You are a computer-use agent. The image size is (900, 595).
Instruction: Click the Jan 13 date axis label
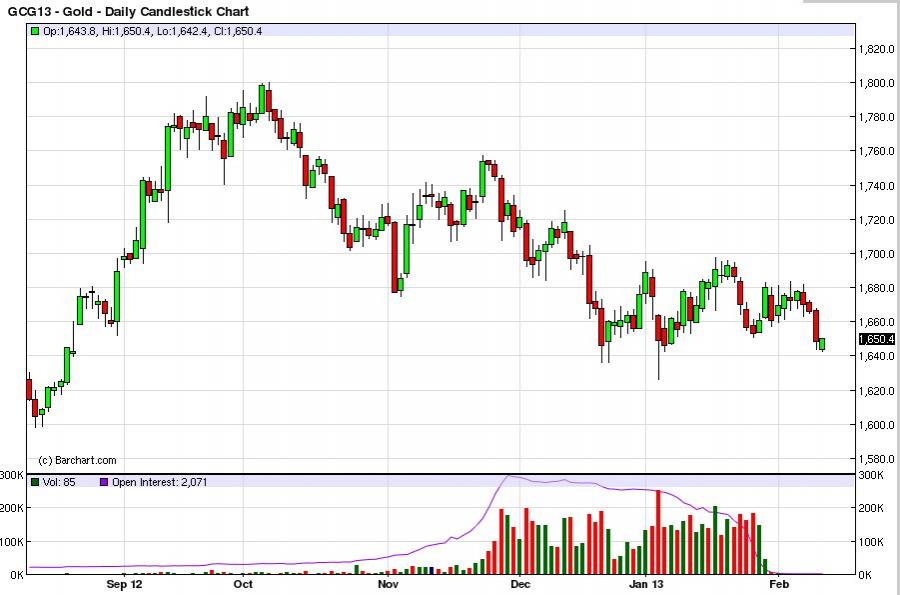646,584
